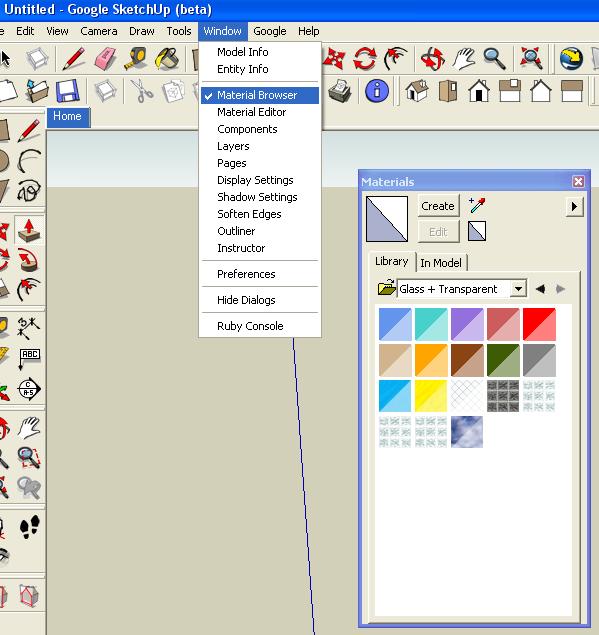Viewport: 599px width, 635px height.
Task: Open the Google menu
Action: coord(270,31)
